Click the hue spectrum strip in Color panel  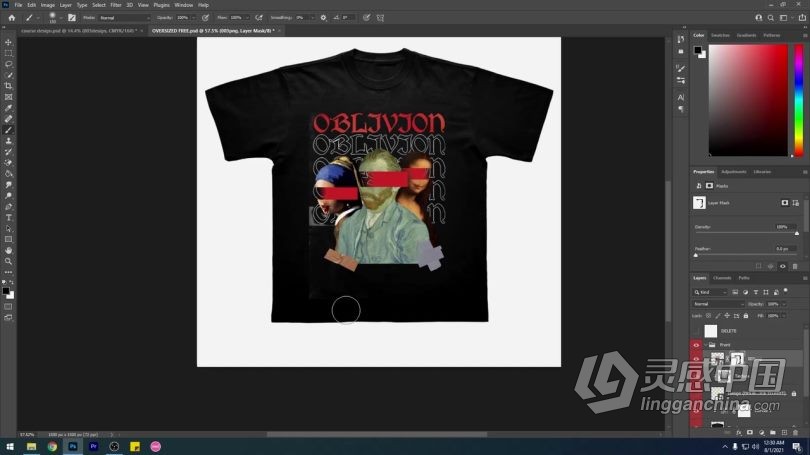click(x=799, y=100)
